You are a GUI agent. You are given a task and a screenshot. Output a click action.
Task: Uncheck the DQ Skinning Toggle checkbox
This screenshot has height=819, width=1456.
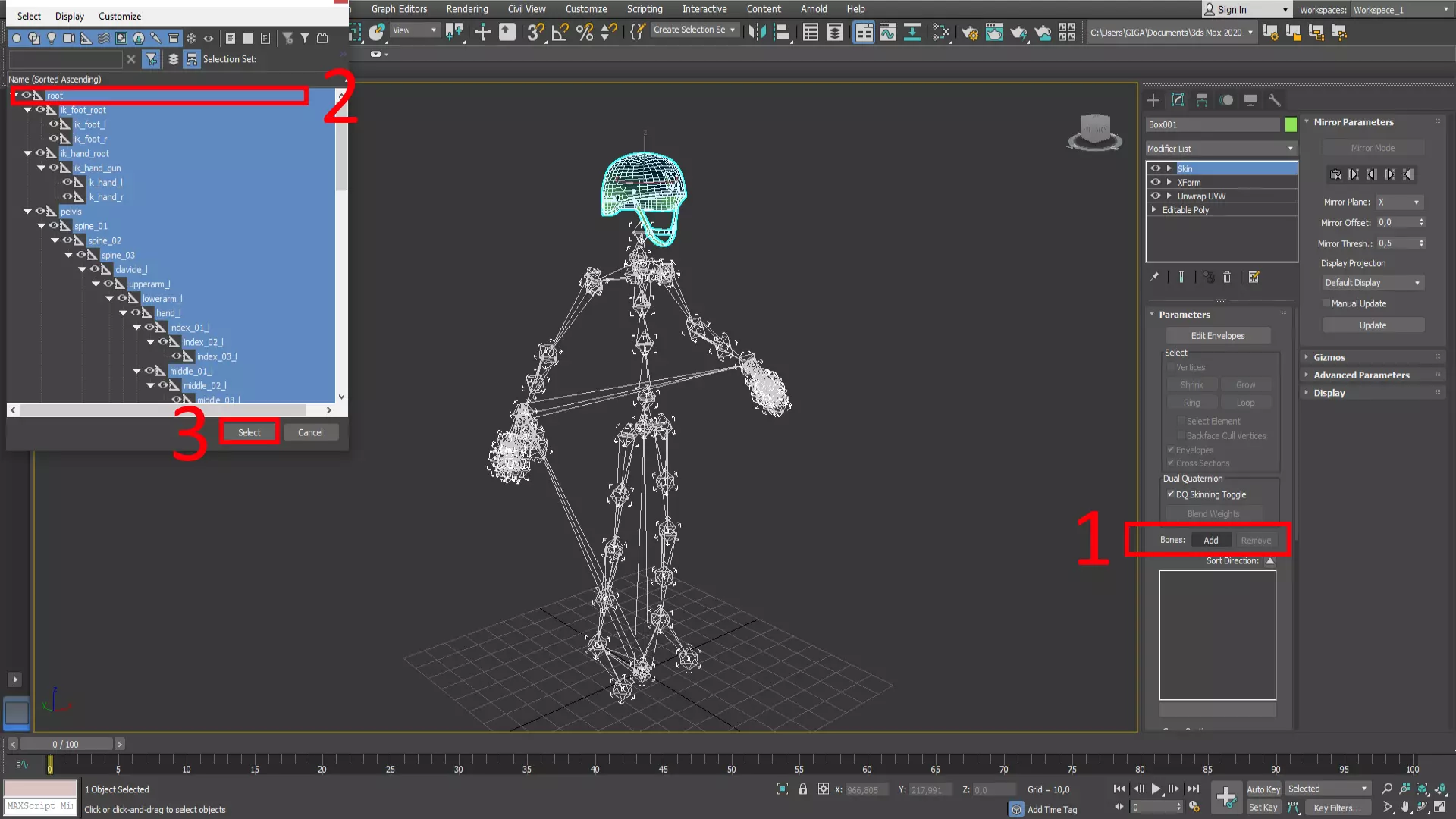point(1170,494)
